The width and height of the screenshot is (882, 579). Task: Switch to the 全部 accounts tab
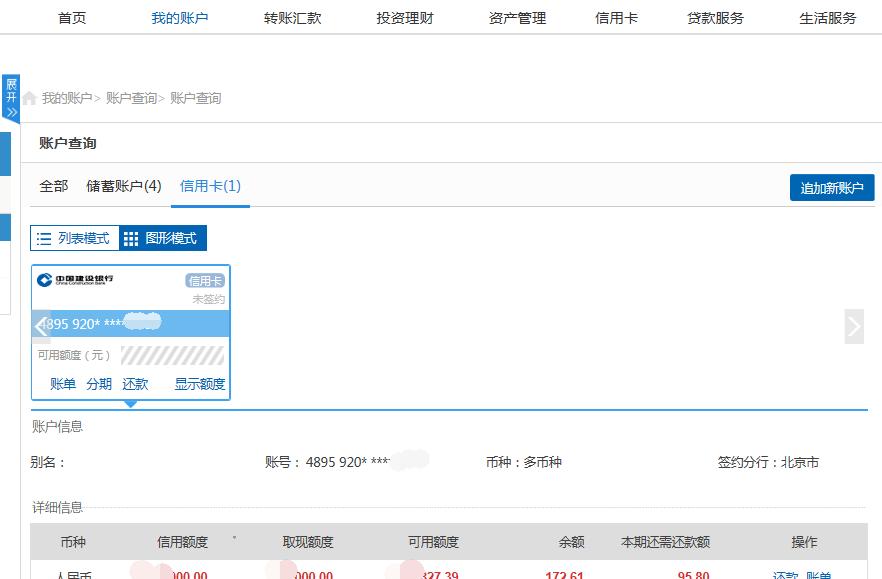tap(56, 186)
